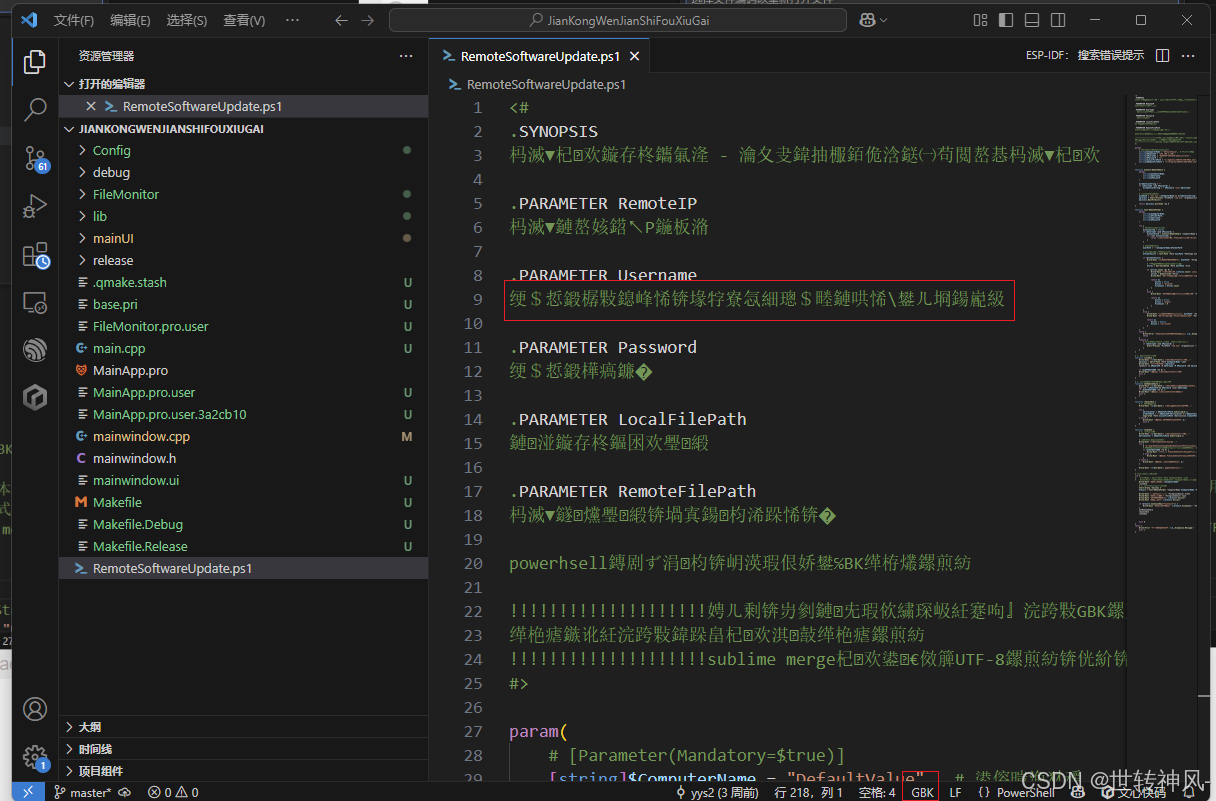The height and width of the screenshot is (801, 1216).
Task: Open the Extensions view in activity bar
Action: pyautogui.click(x=35, y=255)
